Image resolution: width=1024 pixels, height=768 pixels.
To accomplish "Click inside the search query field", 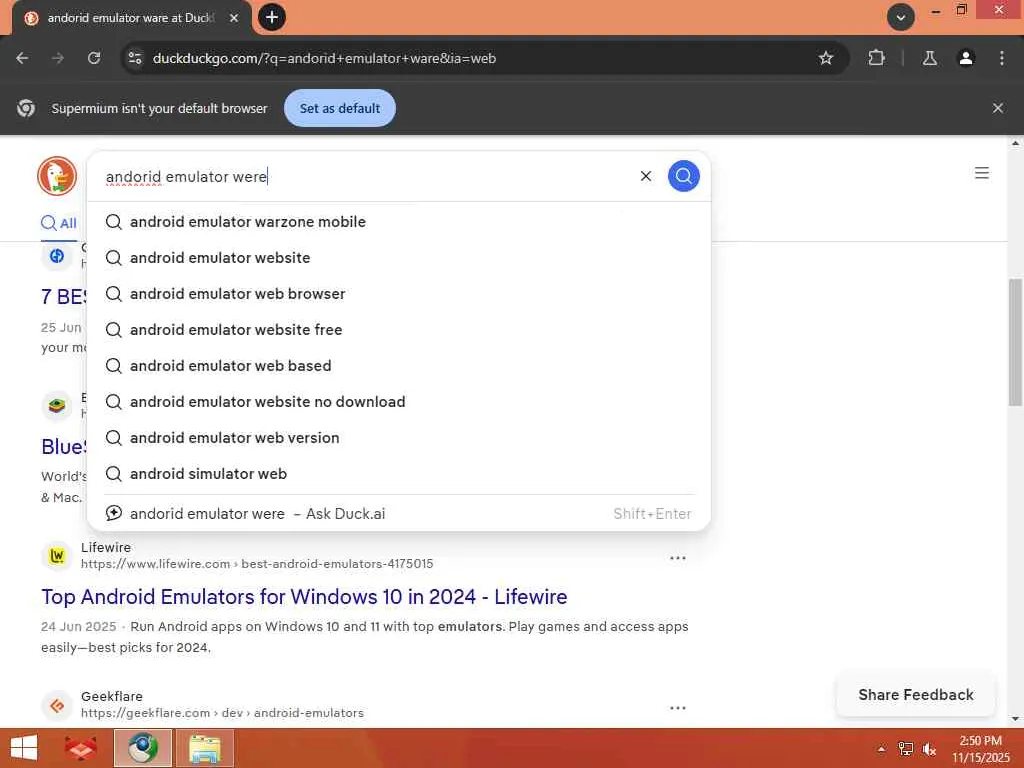I will pos(366,176).
